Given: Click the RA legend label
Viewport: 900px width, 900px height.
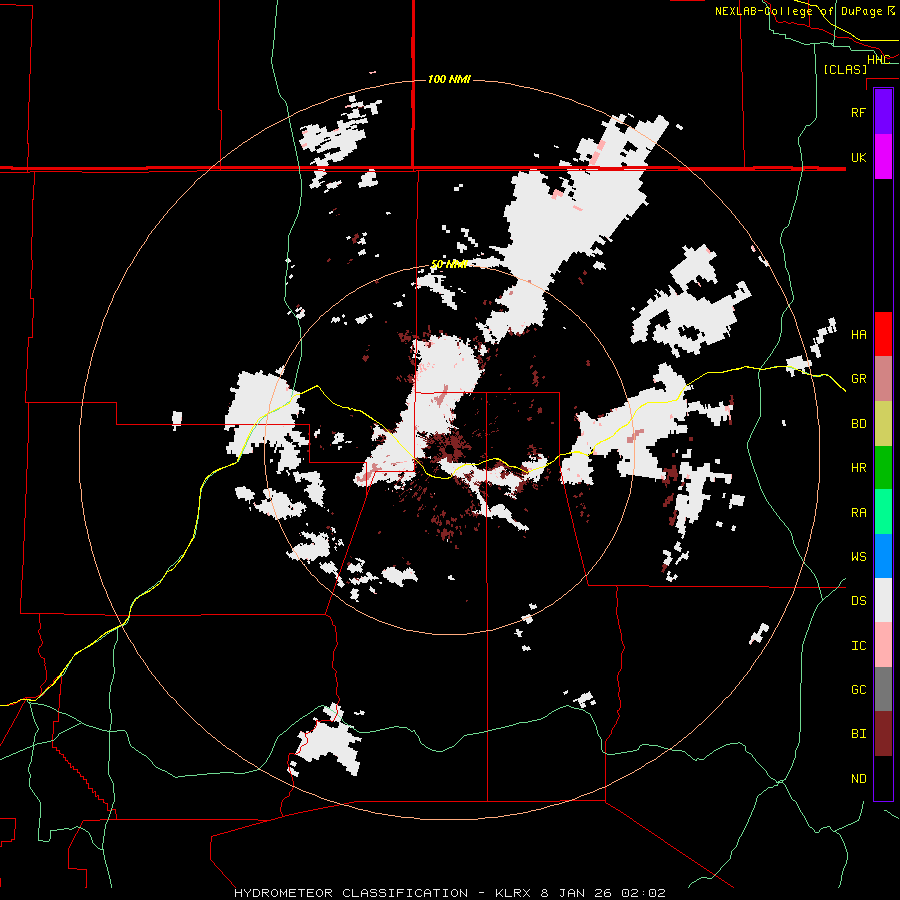Looking at the screenshot, I should (x=858, y=512).
